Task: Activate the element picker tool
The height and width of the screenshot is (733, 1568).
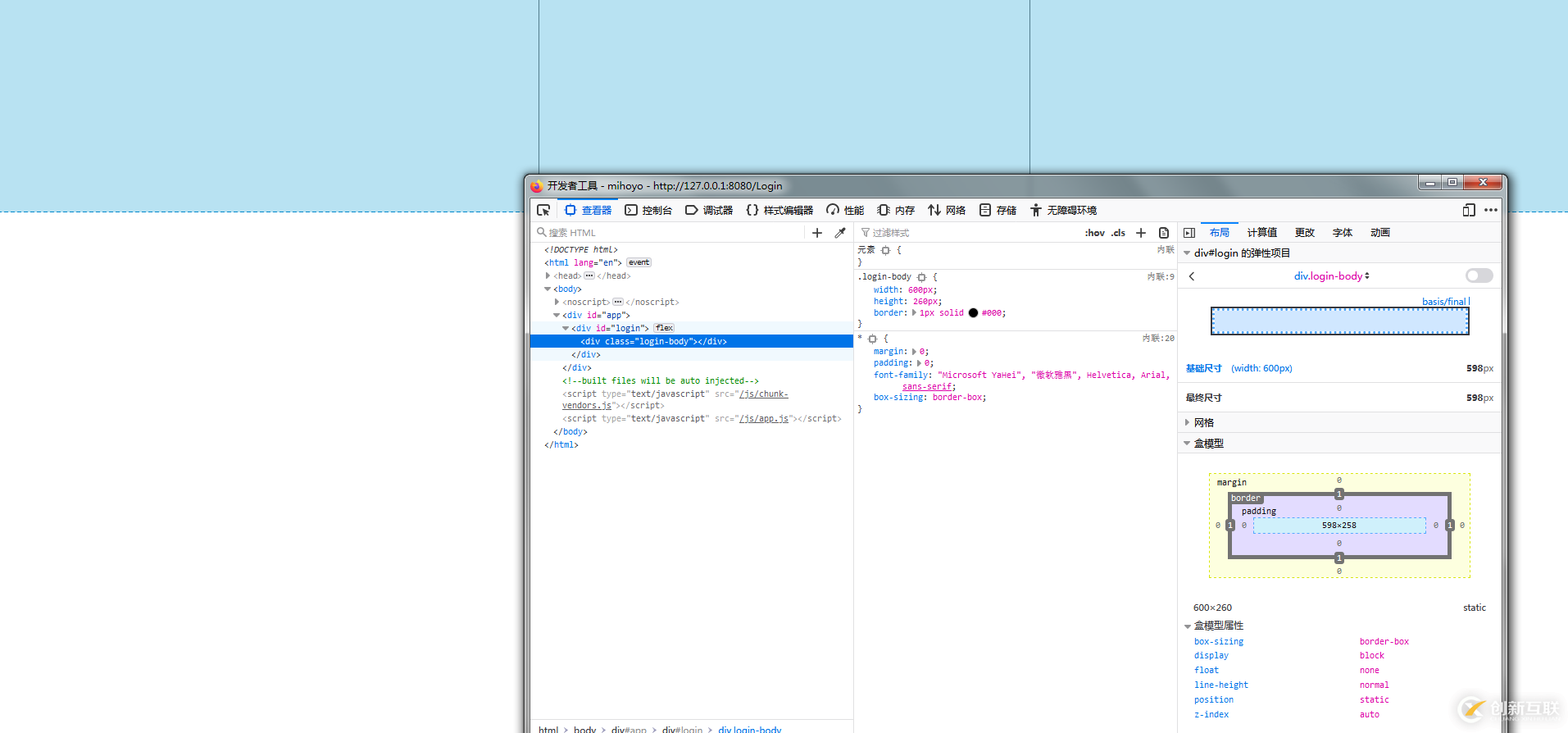Action: (x=543, y=211)
